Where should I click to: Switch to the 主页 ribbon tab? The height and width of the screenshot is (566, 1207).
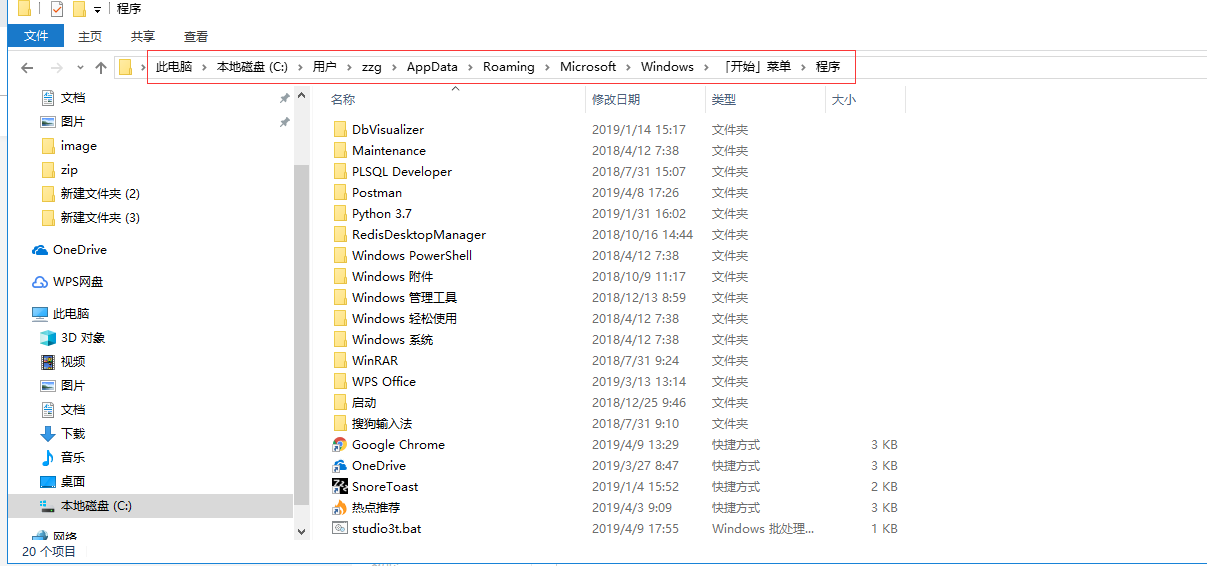tap(90, 35)
